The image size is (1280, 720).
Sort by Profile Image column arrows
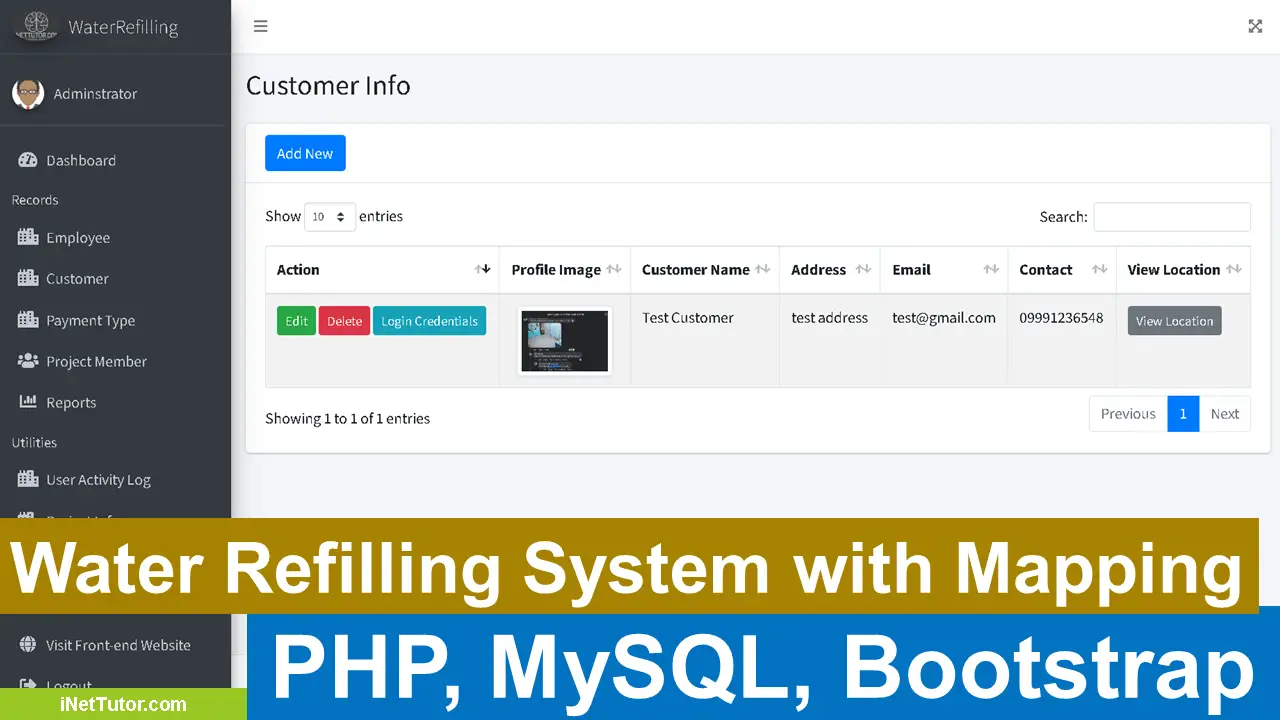(614, 269)
